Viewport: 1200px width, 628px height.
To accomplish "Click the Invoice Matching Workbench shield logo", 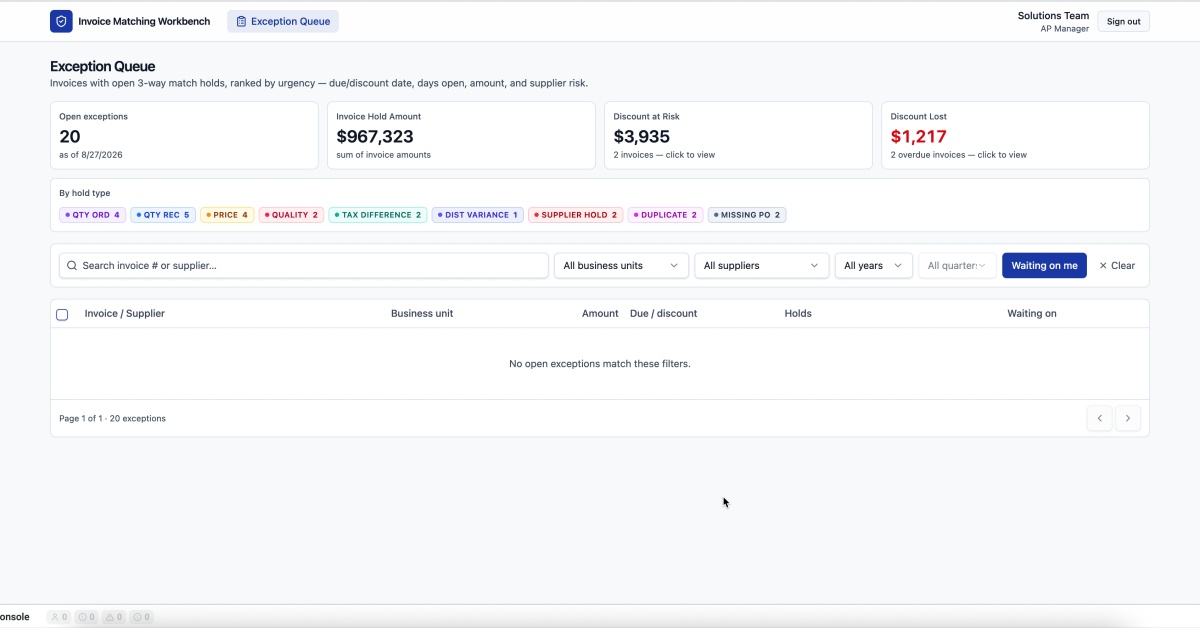I will point(61,21).
